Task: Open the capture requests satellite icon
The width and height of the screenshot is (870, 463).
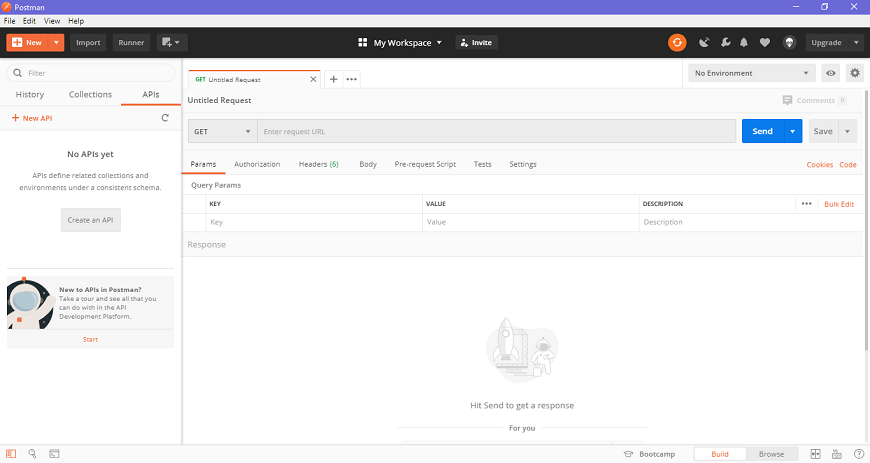Action: point(704,43)
